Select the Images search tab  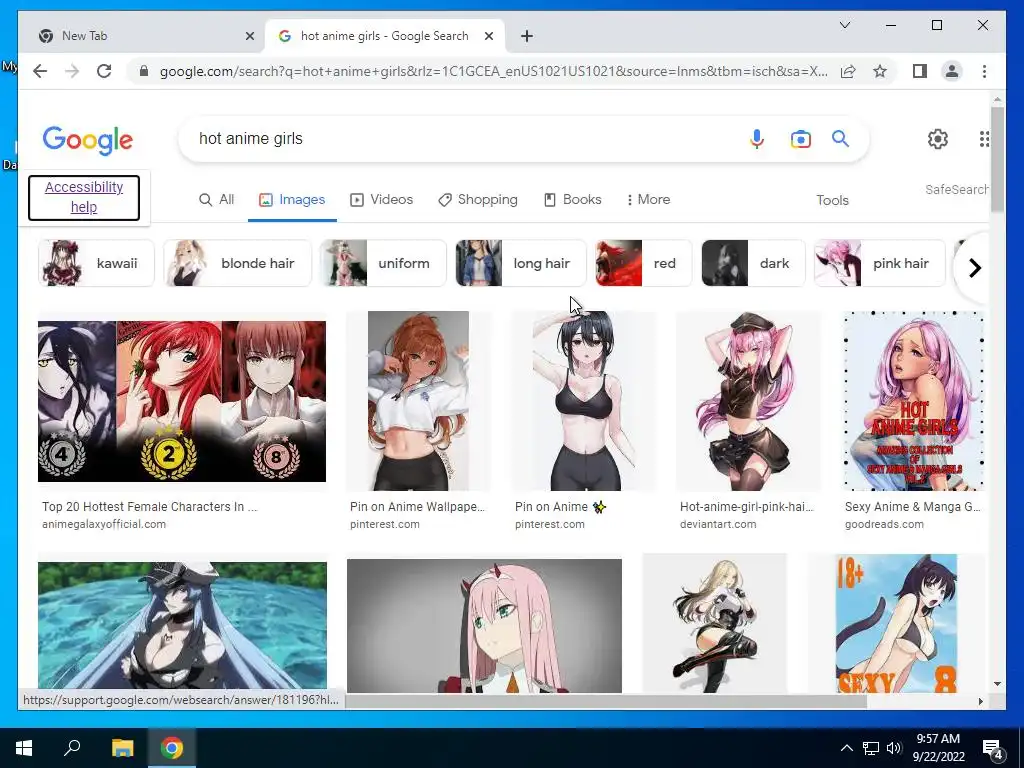point(292,200)
